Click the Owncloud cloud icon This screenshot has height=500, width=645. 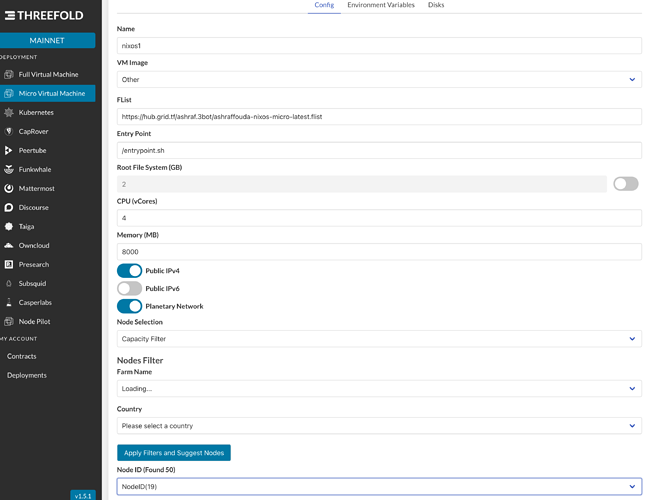coord(9,245)
